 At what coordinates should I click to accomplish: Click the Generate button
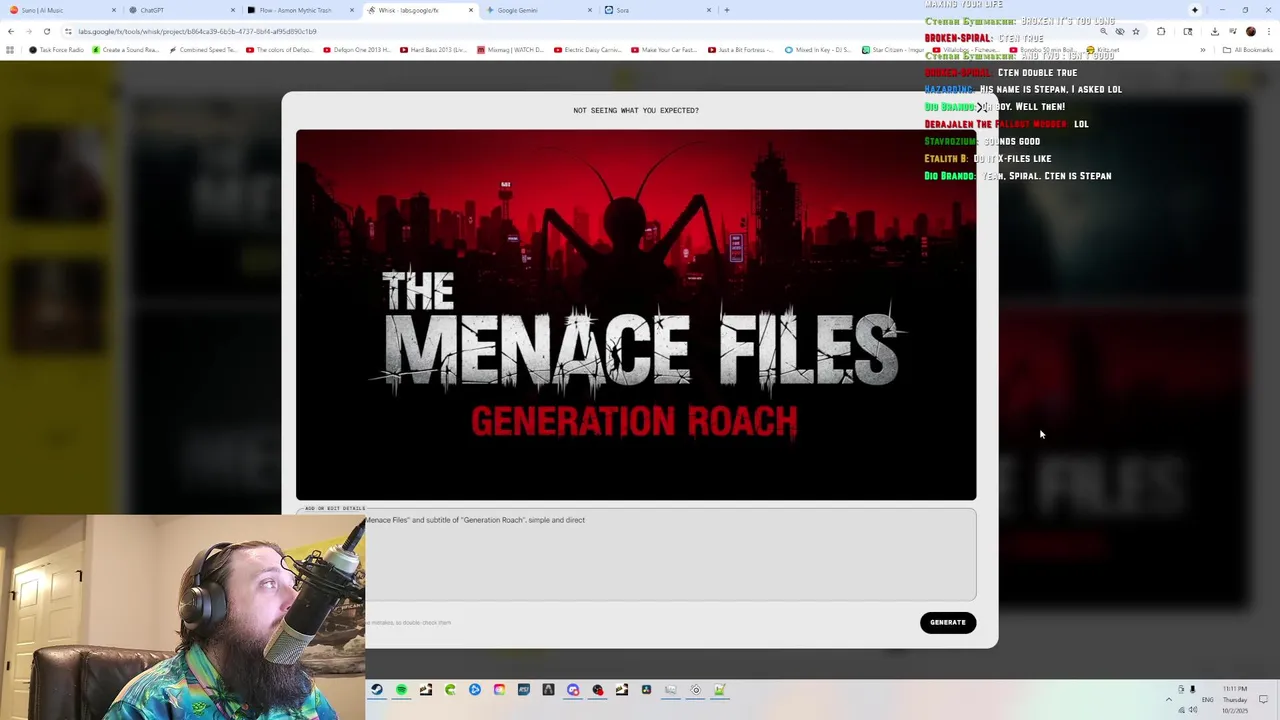947,622
